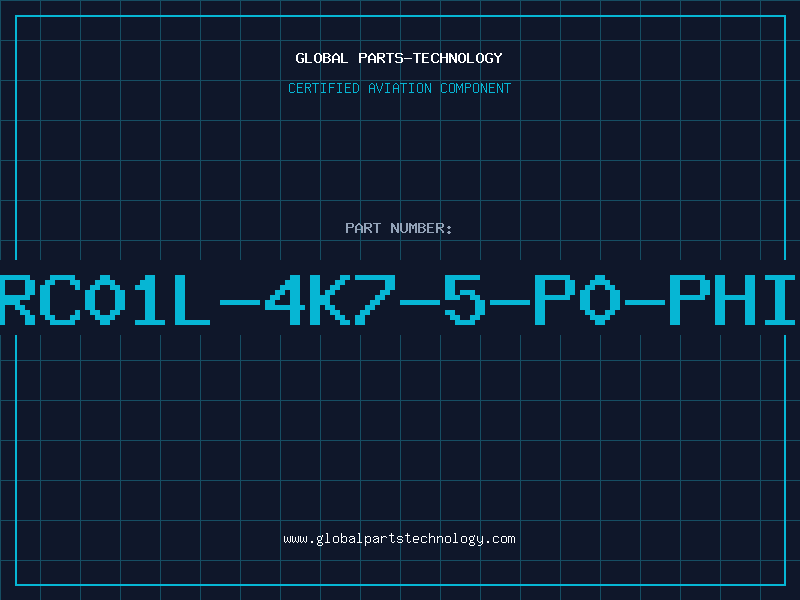
Task: Click the word NUMBER: in the label
Action: pos(421,228)
